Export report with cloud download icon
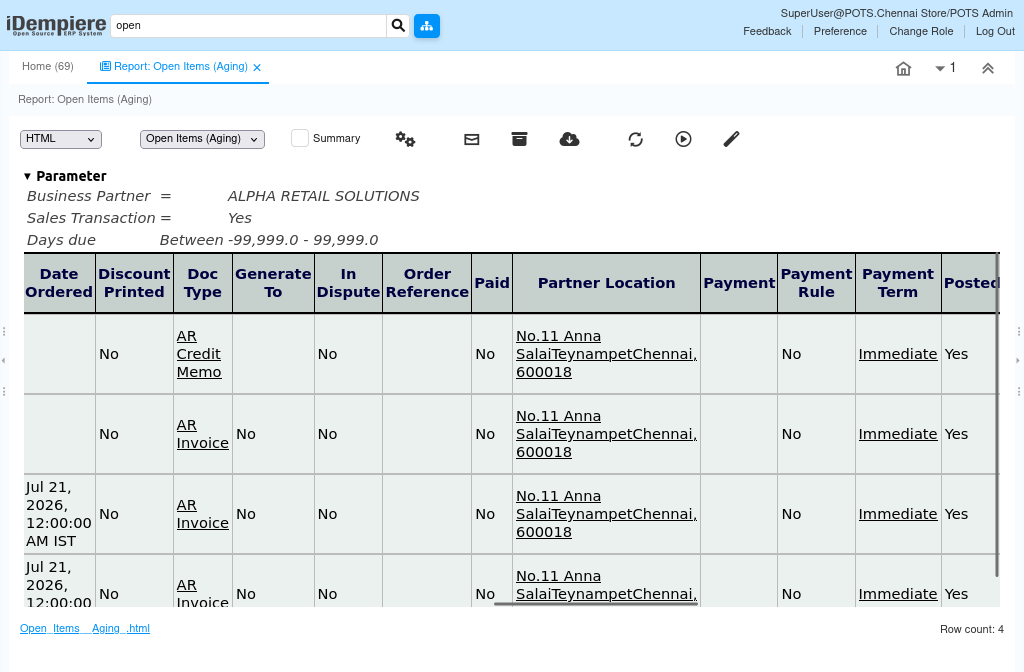1024x672 pixels. (x=569, y=139)
